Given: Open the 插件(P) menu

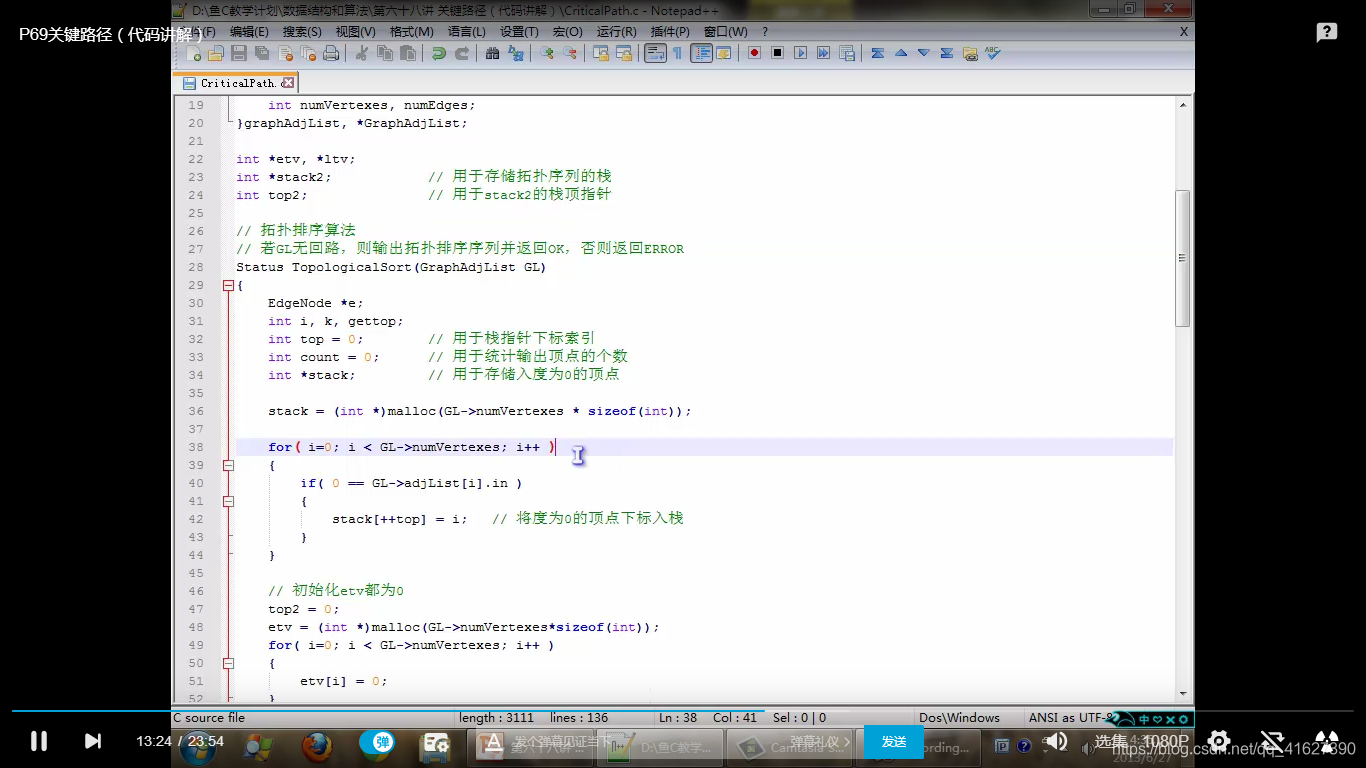Looking at the screenshot, I should tap(670, 32).
